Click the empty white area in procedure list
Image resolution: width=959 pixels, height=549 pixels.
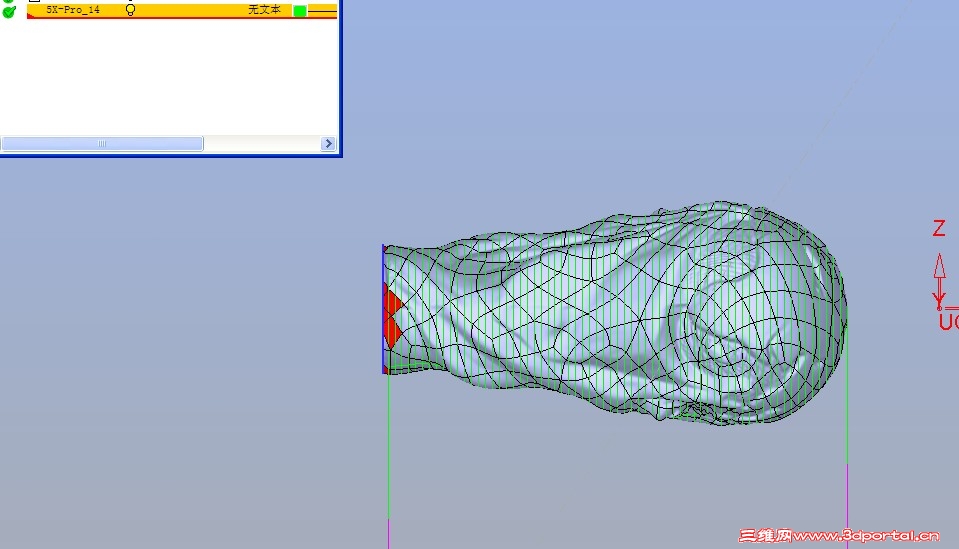point(169,76)
